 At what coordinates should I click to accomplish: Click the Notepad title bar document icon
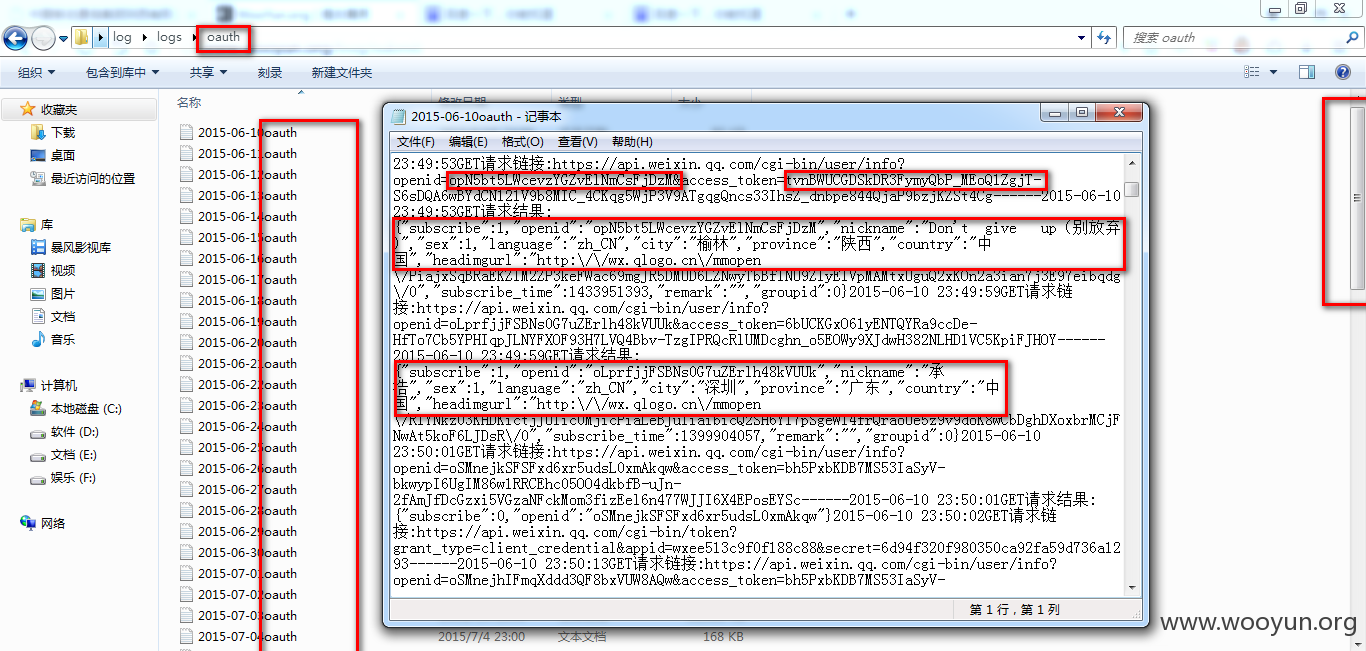click(x=399, y=116)
